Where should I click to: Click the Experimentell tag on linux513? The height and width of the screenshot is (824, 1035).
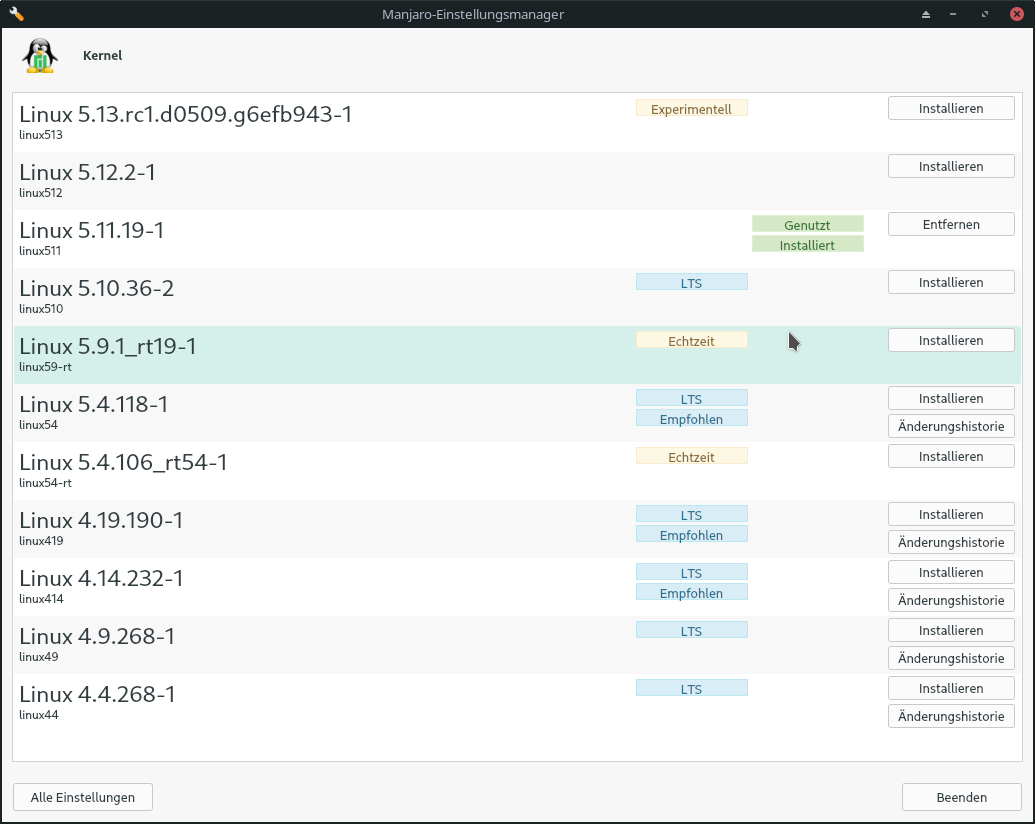click(692, 109)
